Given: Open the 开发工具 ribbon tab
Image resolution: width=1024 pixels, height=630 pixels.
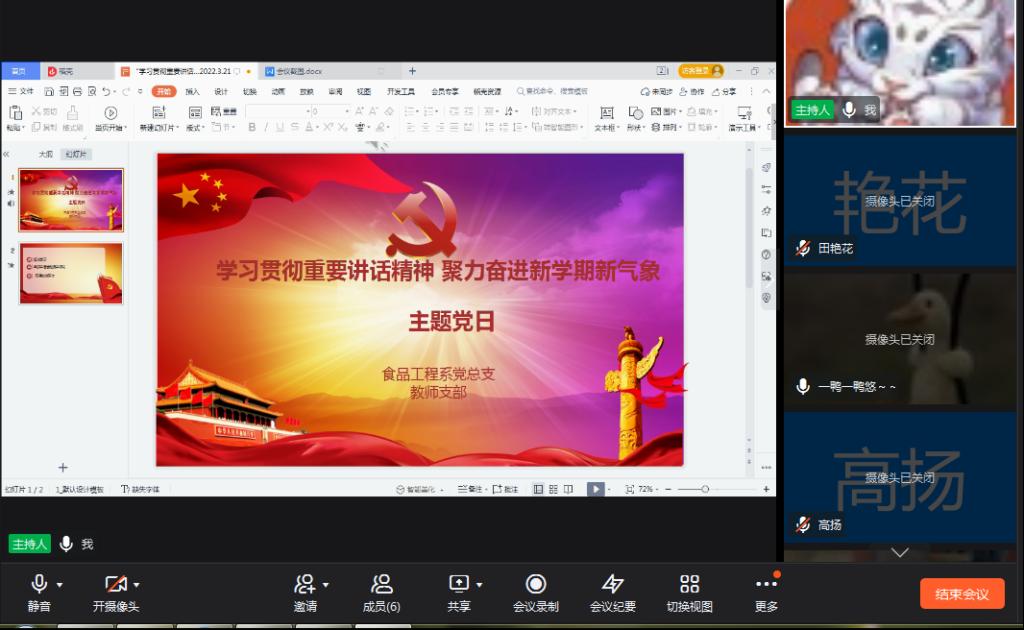Looking at the screenshot, I should (401, 91).
